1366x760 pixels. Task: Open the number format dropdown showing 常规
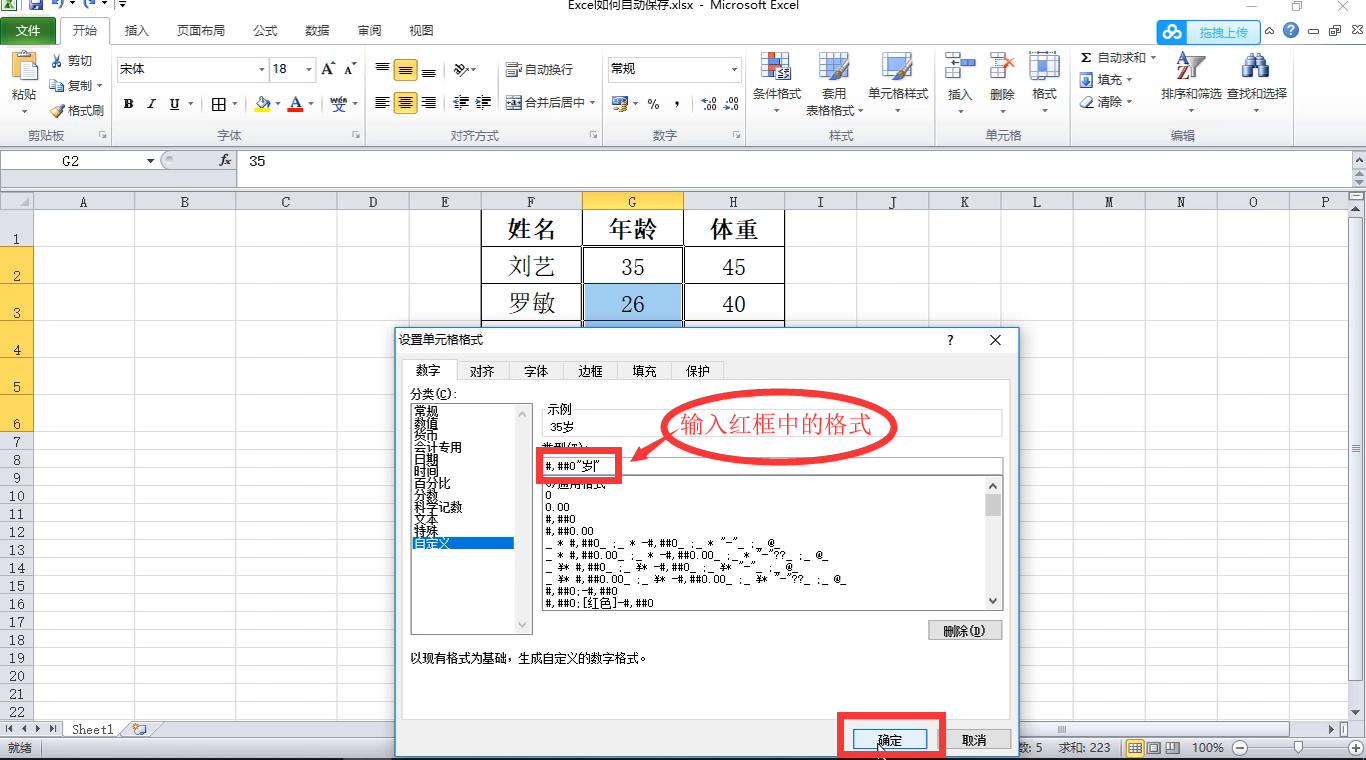[x=672, y=68]
